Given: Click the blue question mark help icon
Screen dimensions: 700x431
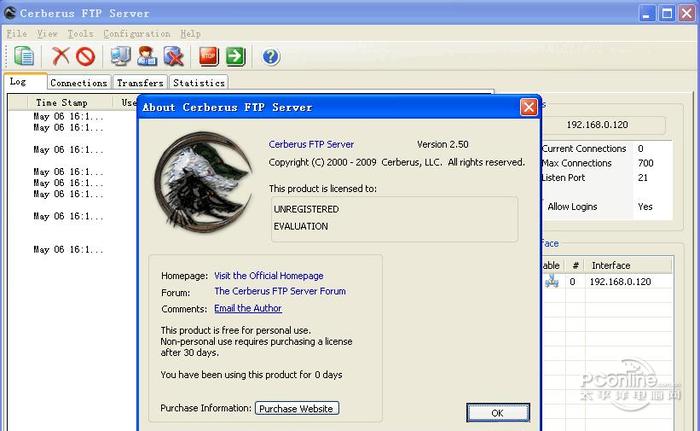Looking at the screenshot, I should click(271, 57).
